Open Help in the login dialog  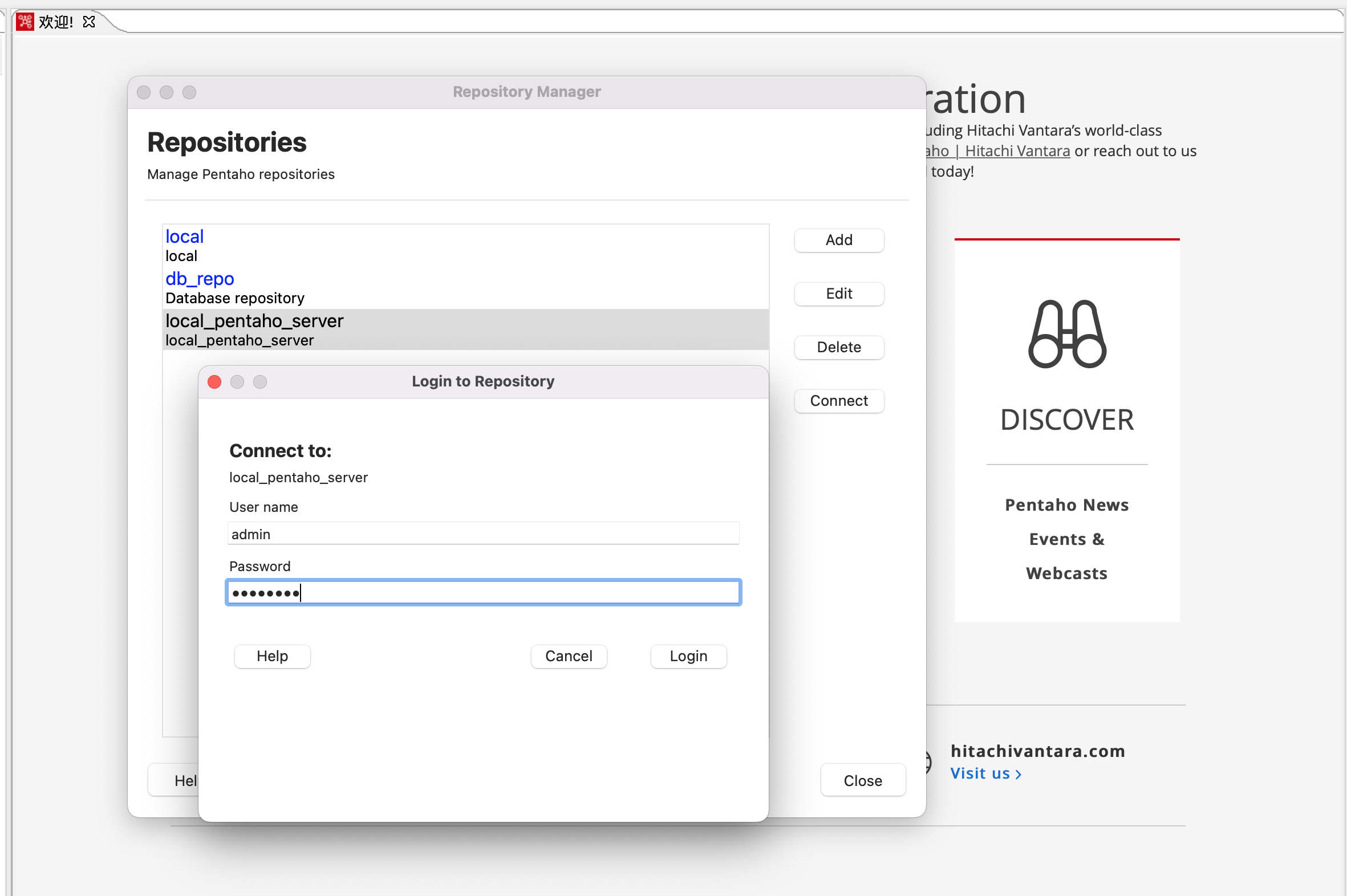(x=272, y=656)
